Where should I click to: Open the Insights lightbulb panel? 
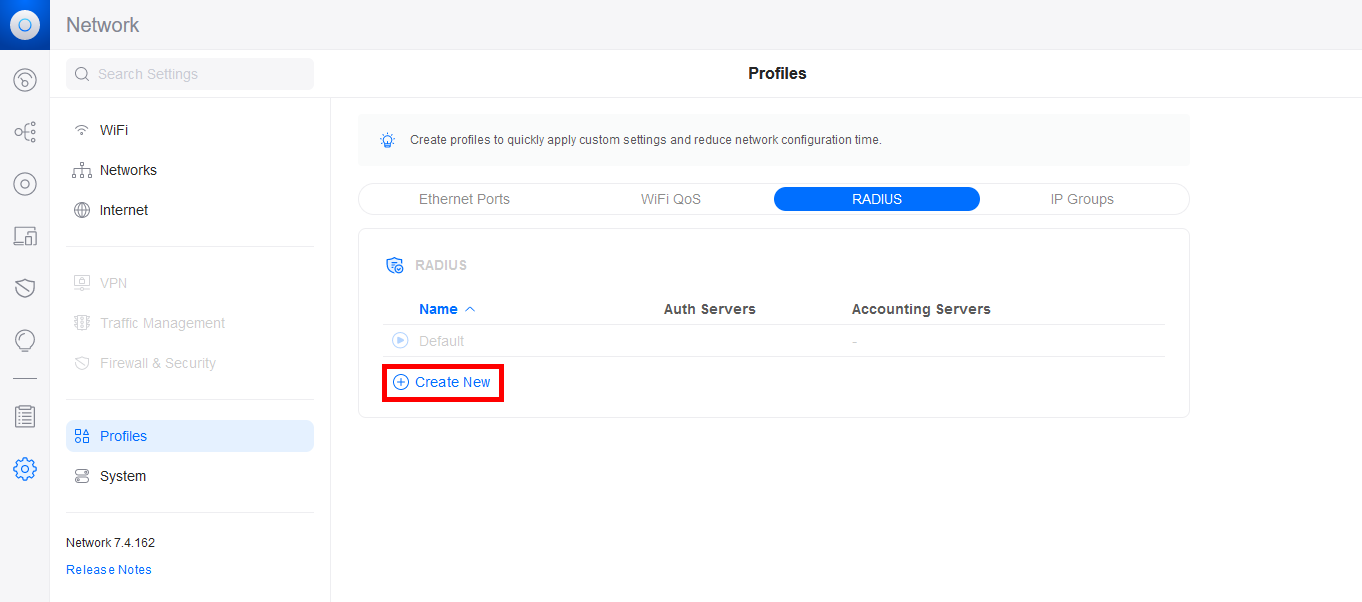25,340
